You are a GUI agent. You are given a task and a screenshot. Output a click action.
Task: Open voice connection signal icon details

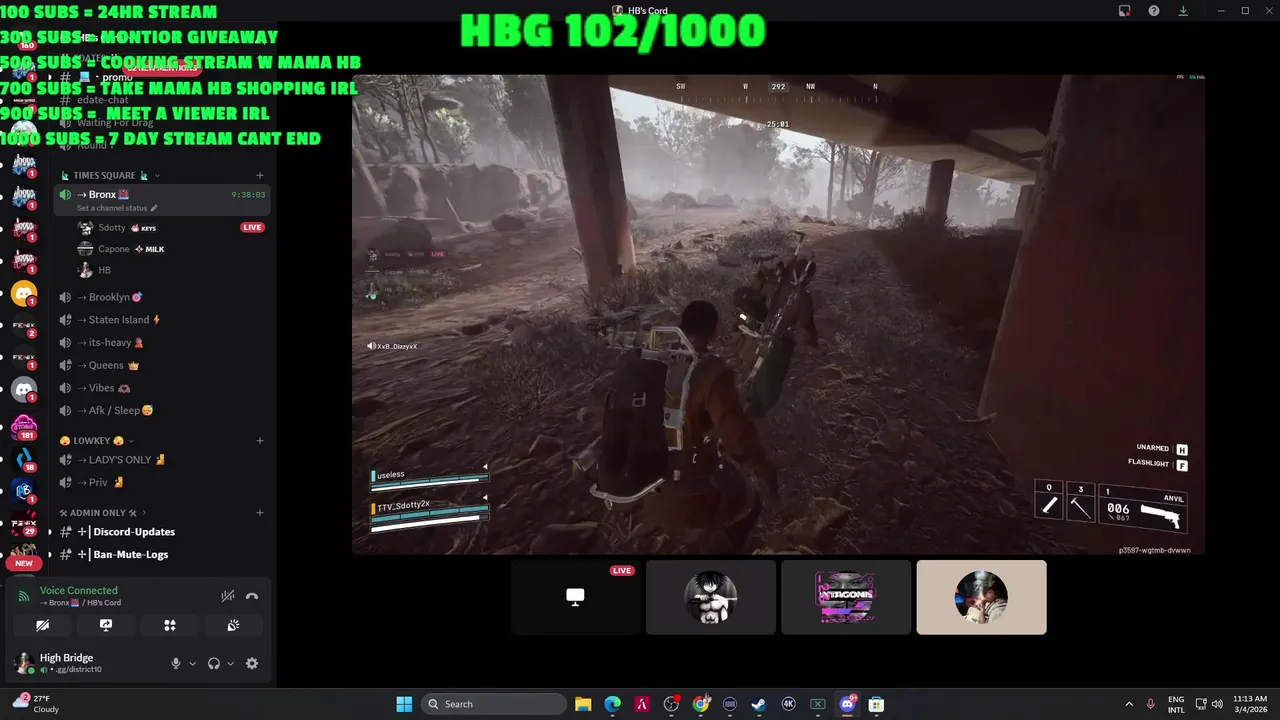coord(25,596)
